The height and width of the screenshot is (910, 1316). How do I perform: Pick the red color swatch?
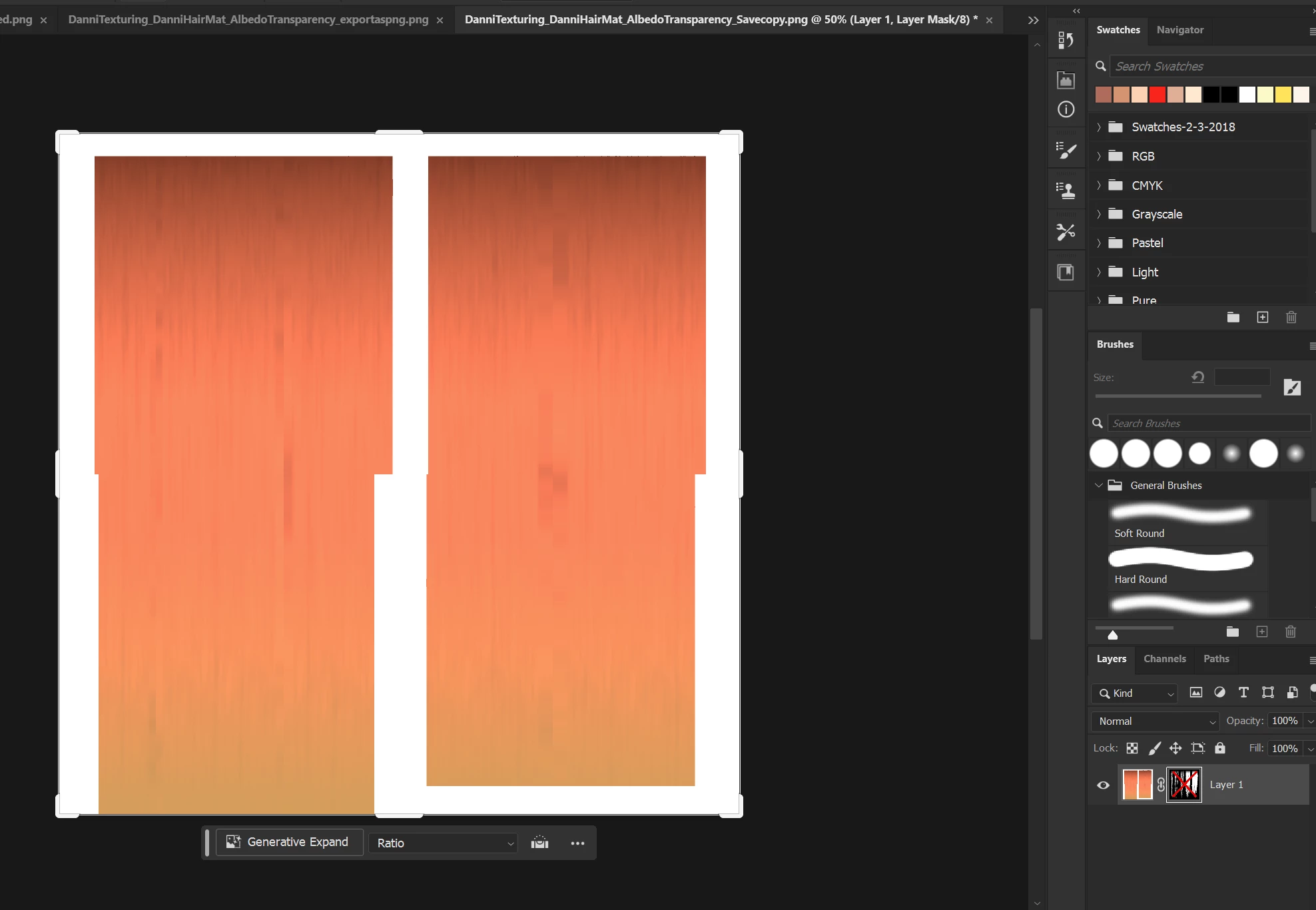pyautogui.click(x=1157, y=95)
